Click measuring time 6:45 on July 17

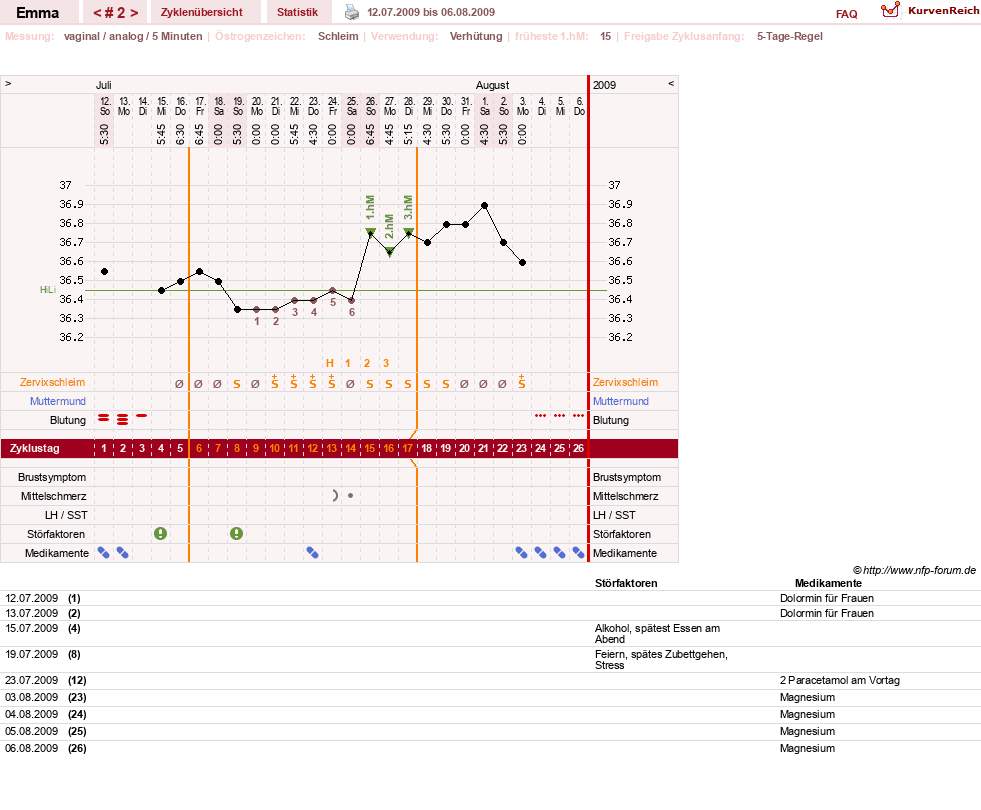[x=199, y=134]
